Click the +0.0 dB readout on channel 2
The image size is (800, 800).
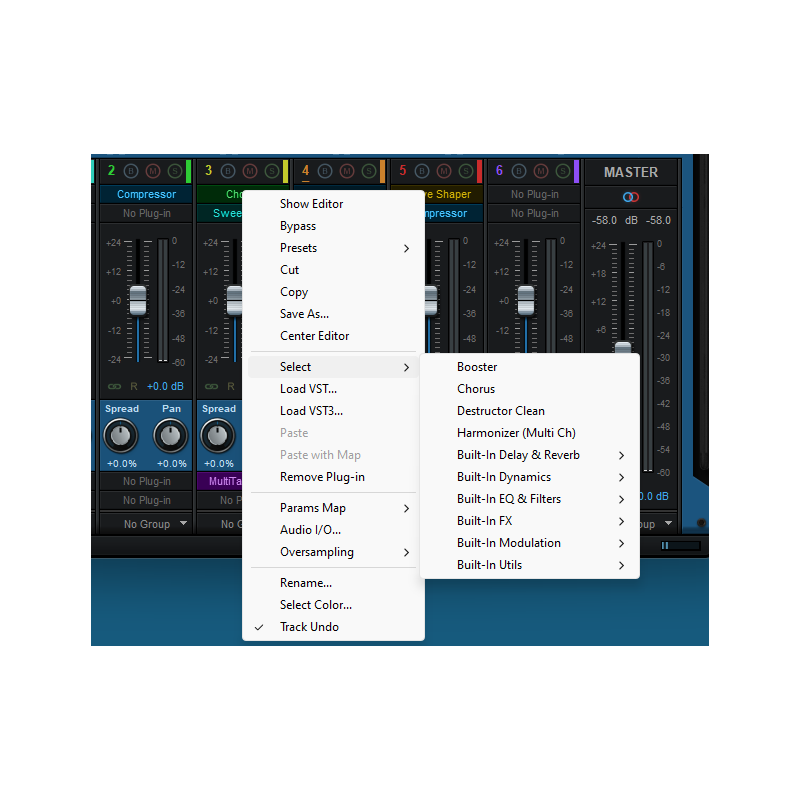[165, 385]
